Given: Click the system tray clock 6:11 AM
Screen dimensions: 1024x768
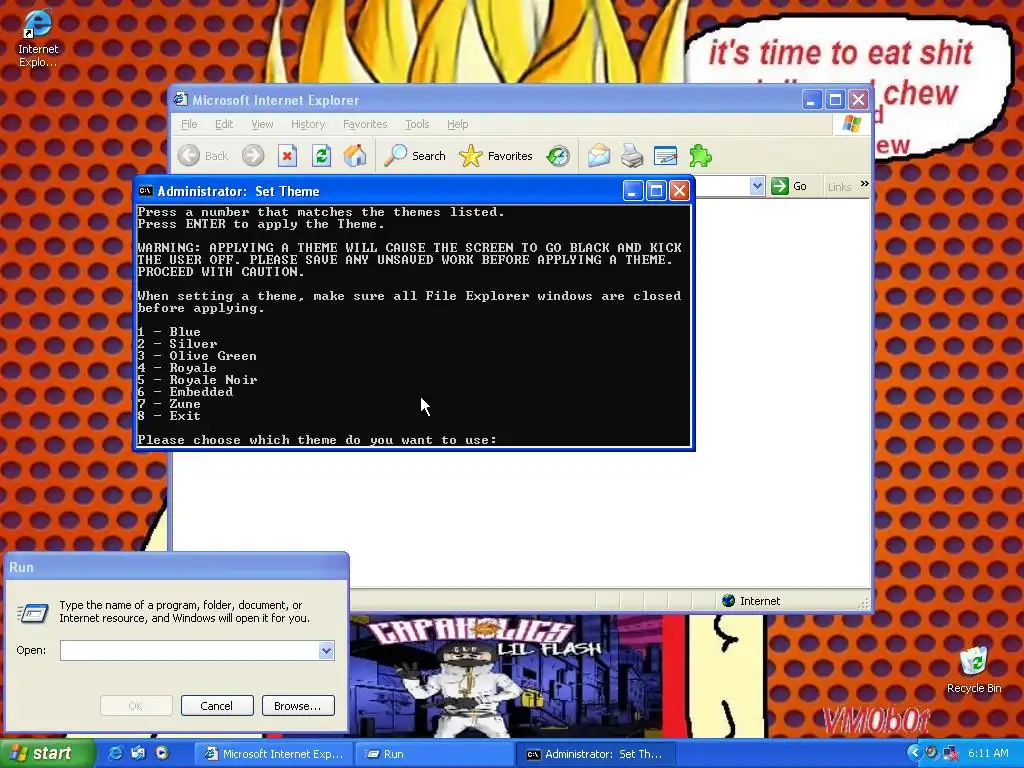Looking at the screenshot, I should point(988,754).
